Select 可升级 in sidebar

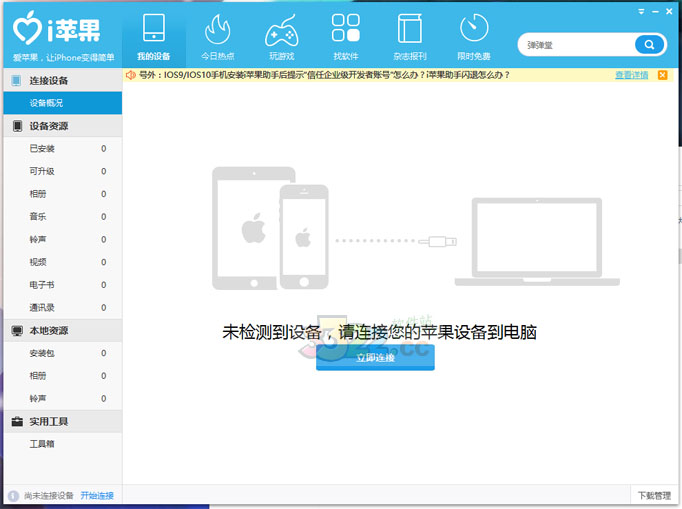63,171
